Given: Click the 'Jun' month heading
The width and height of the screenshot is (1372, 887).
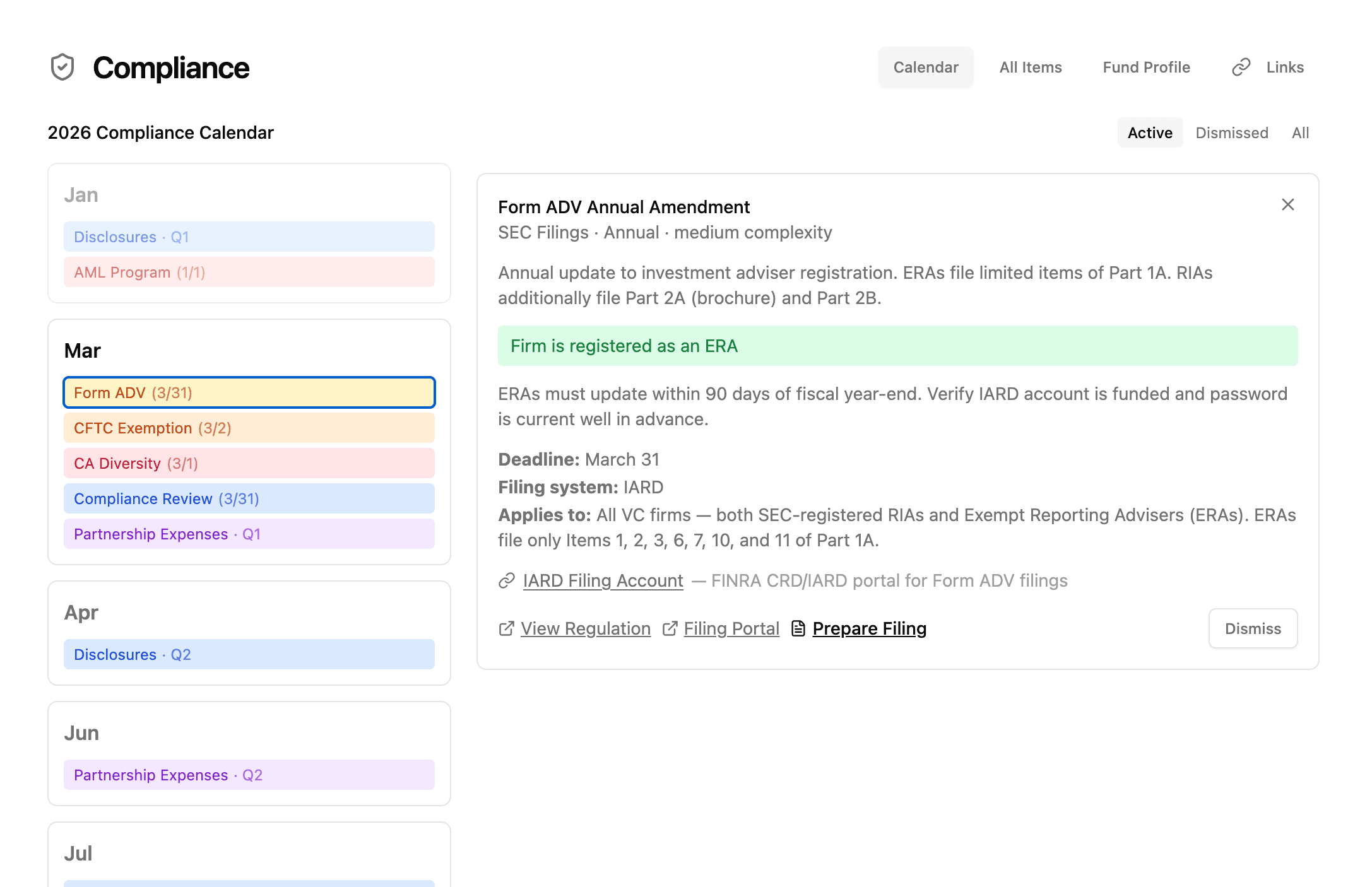Looking at the screenshot, I should click(x=82, y=733).
